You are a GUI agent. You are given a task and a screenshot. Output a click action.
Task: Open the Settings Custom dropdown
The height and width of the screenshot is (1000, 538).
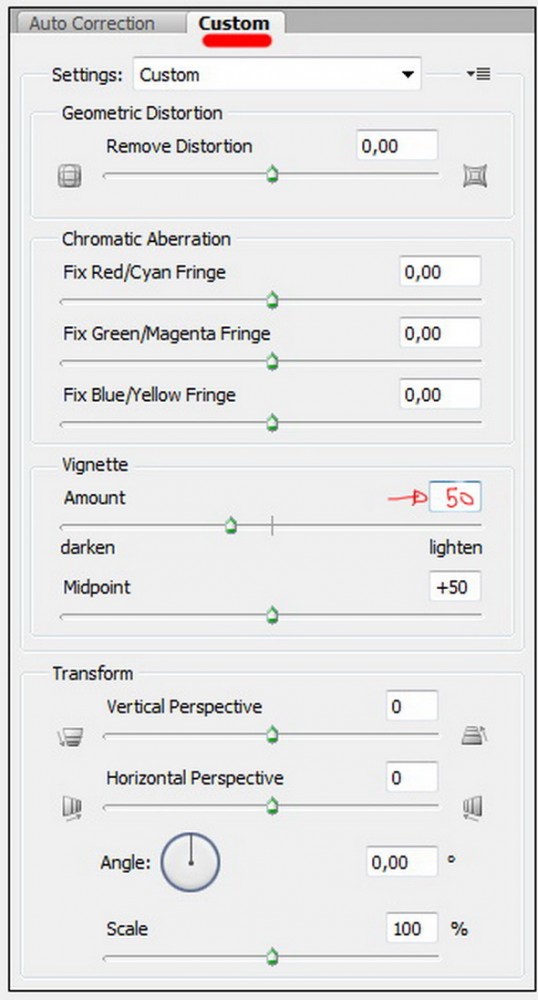pos(277,75)
